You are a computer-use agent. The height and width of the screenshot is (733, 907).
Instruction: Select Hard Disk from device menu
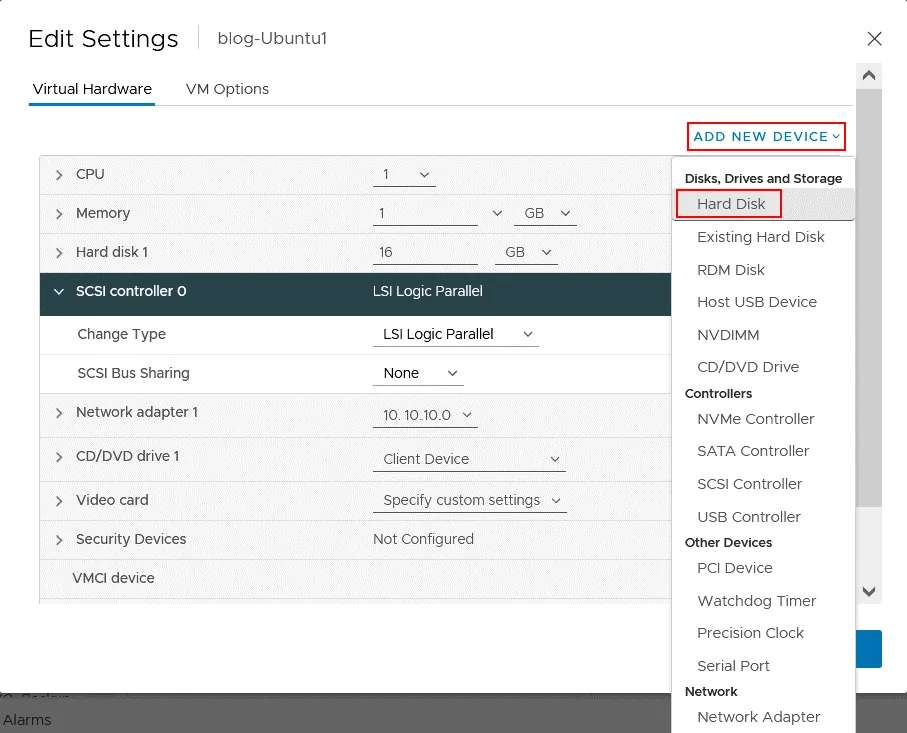pyautogui.click(x=731, y=204)
